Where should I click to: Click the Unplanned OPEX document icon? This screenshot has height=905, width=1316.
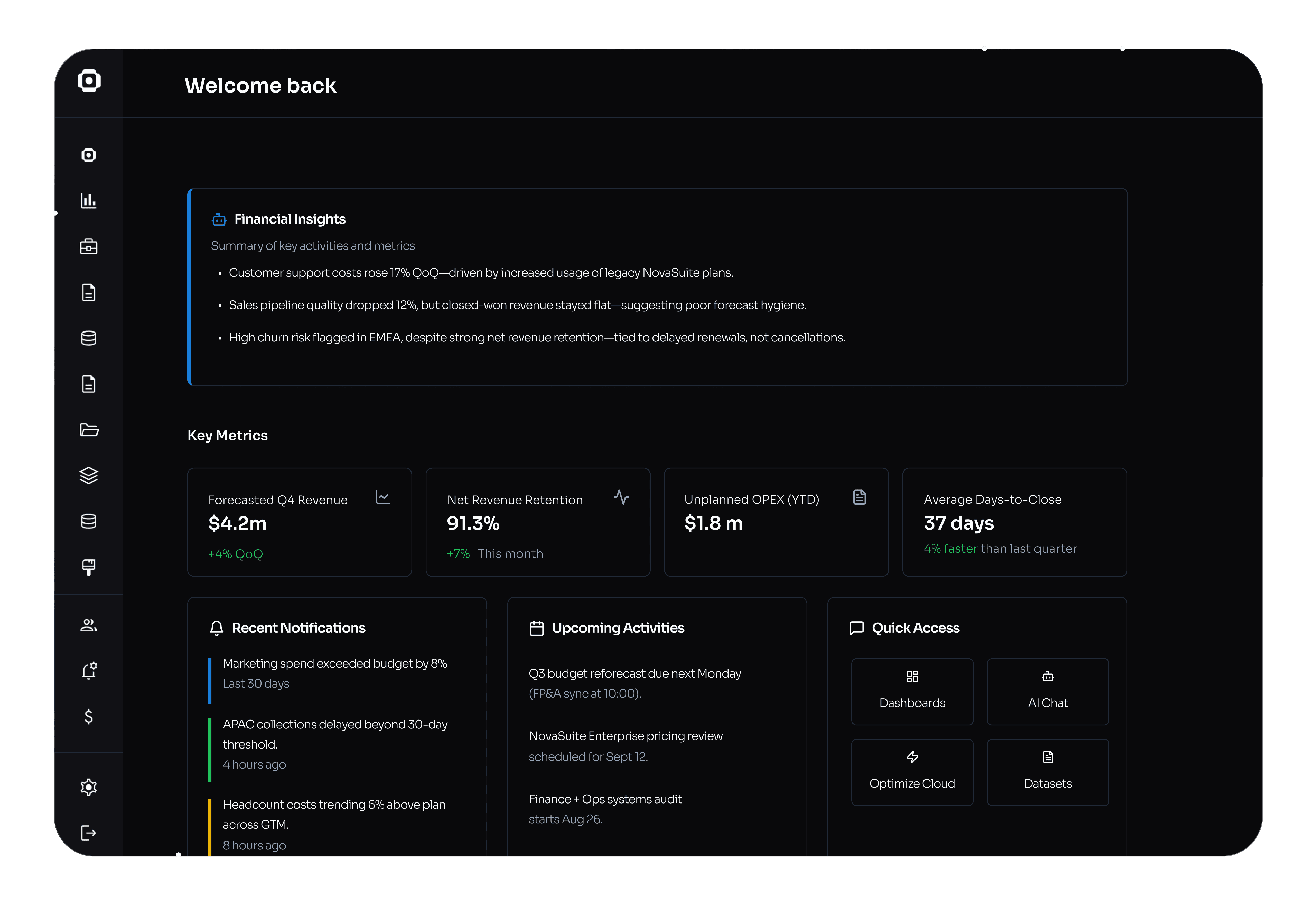859,497
